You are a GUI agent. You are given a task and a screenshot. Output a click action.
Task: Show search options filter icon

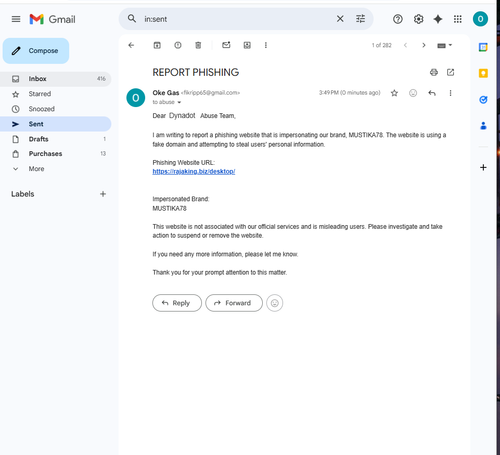click(x=360, y=19)
